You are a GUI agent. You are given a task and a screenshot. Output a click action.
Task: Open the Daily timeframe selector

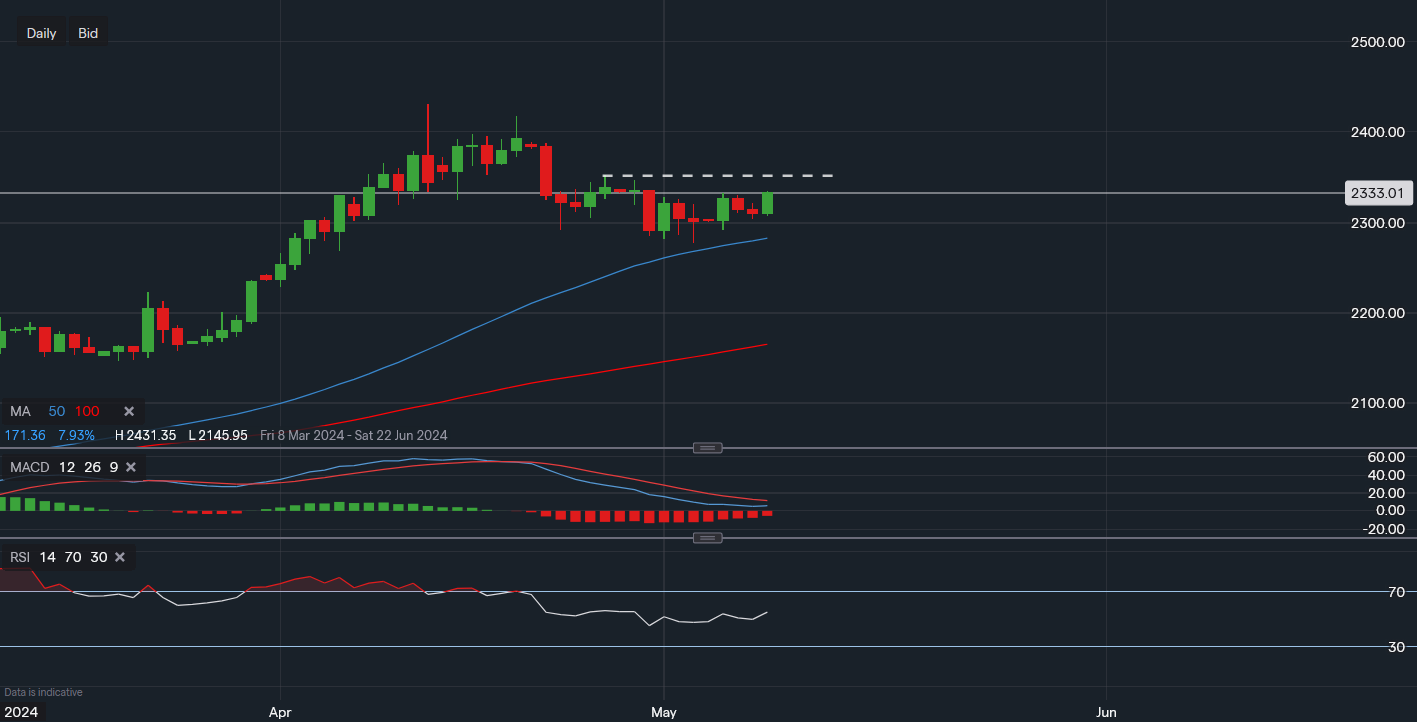[x=41, y=33]
